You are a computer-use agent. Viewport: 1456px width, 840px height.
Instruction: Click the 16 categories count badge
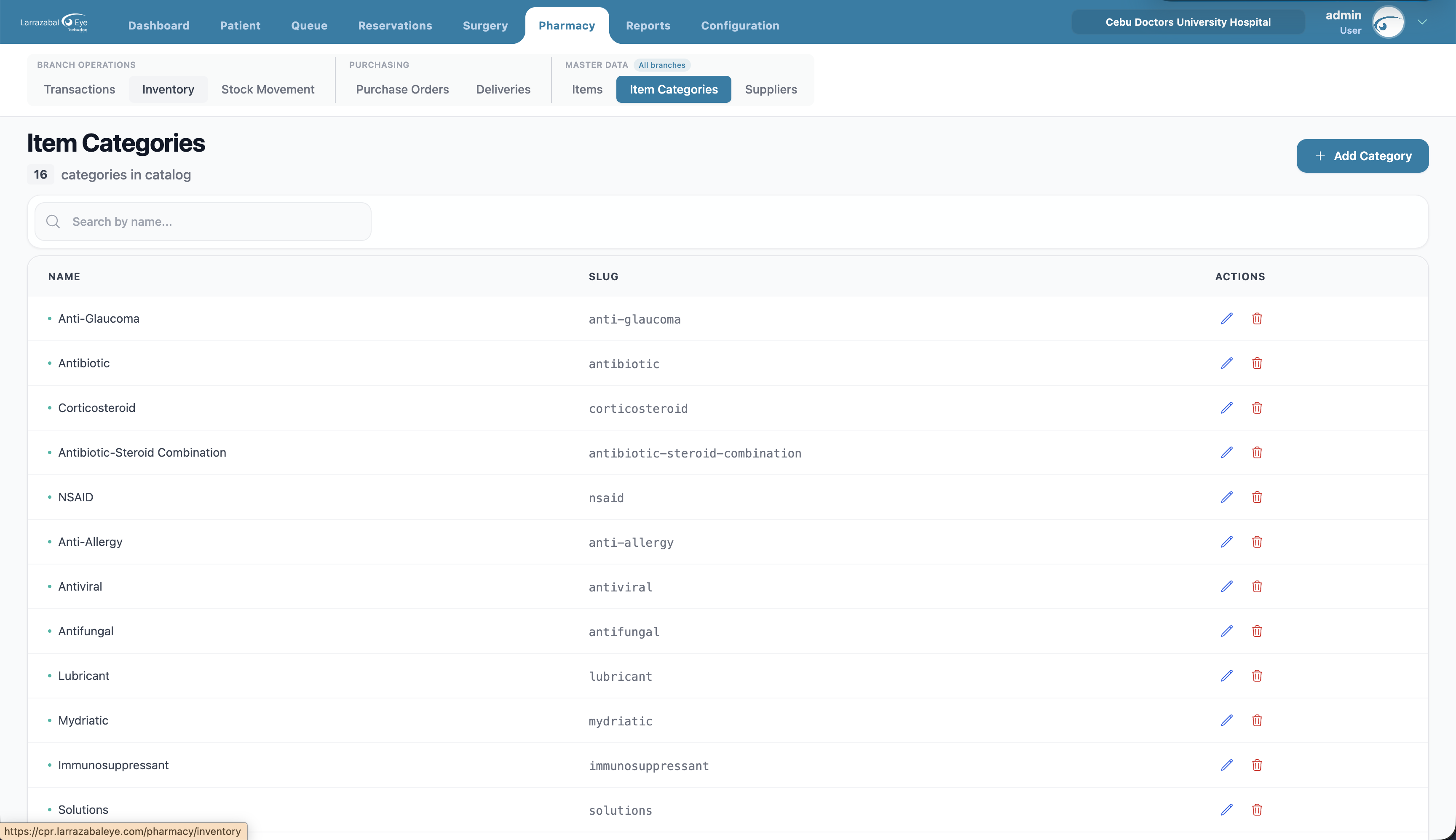[x=40, y=175]
